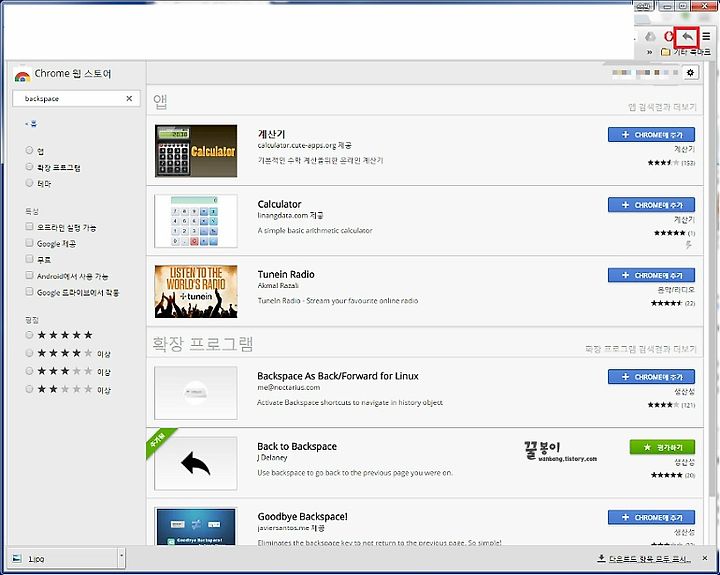Open the Goodbye Backspace! title

[302, 517]
